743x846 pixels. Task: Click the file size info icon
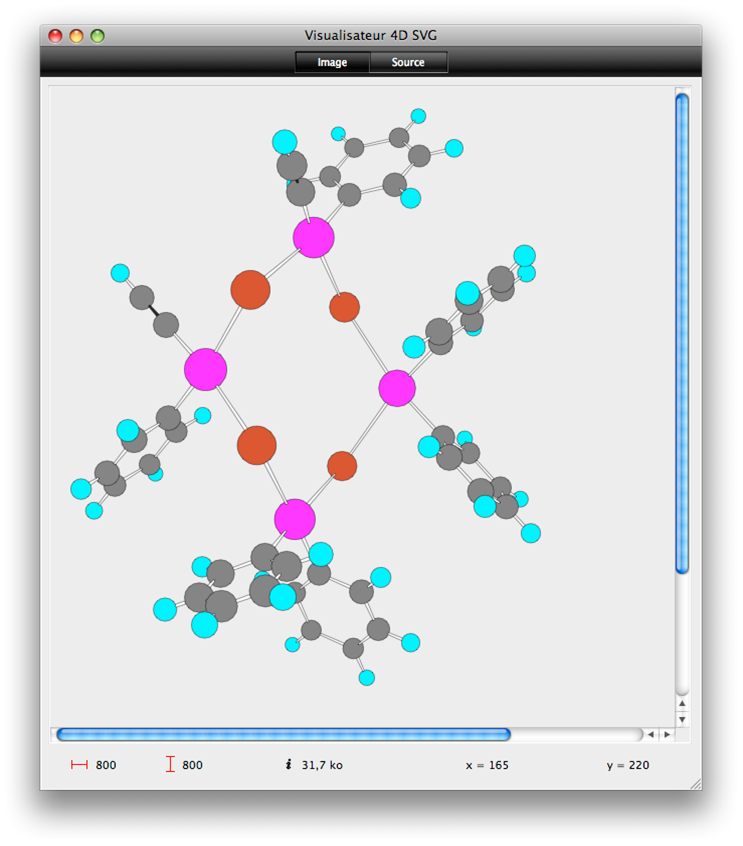[289, 764]
